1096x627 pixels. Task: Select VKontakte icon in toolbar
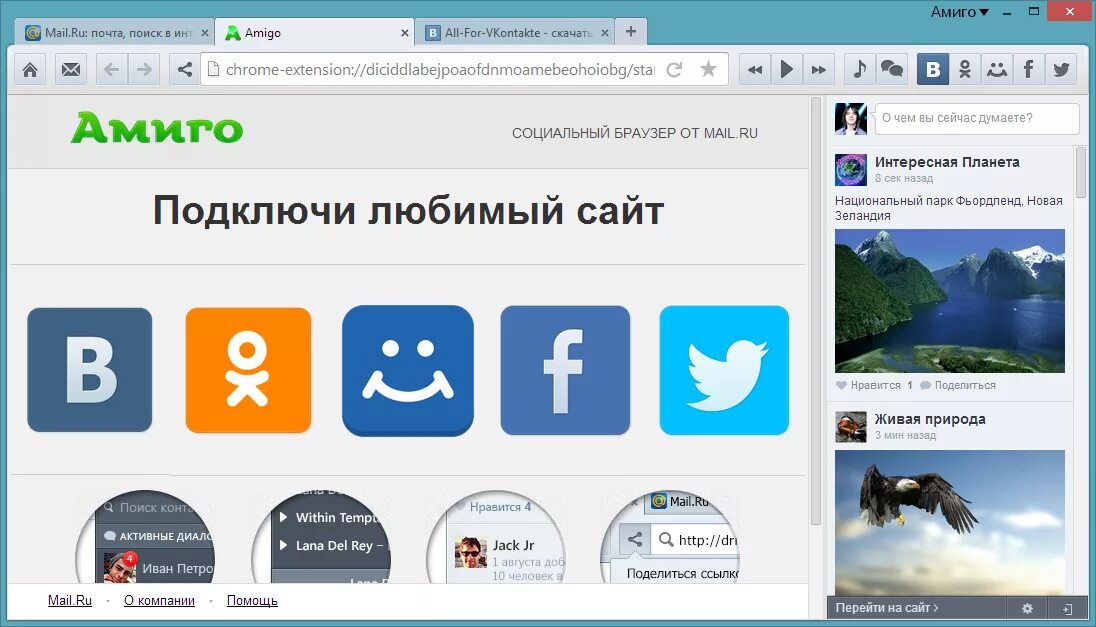click(x=933, y=69)
